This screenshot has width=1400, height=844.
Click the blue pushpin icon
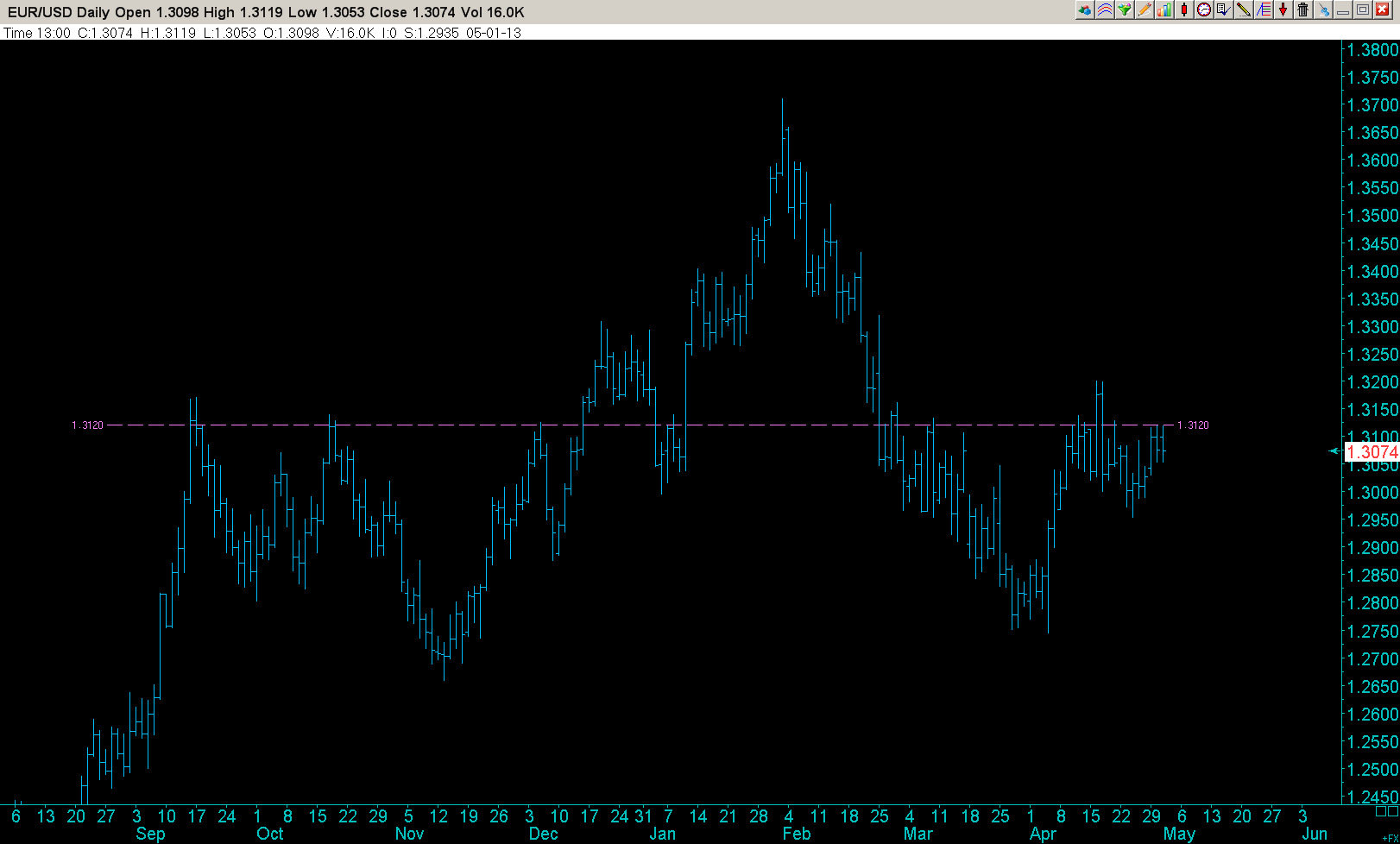pyautogui.click(x=1323, y=10)
